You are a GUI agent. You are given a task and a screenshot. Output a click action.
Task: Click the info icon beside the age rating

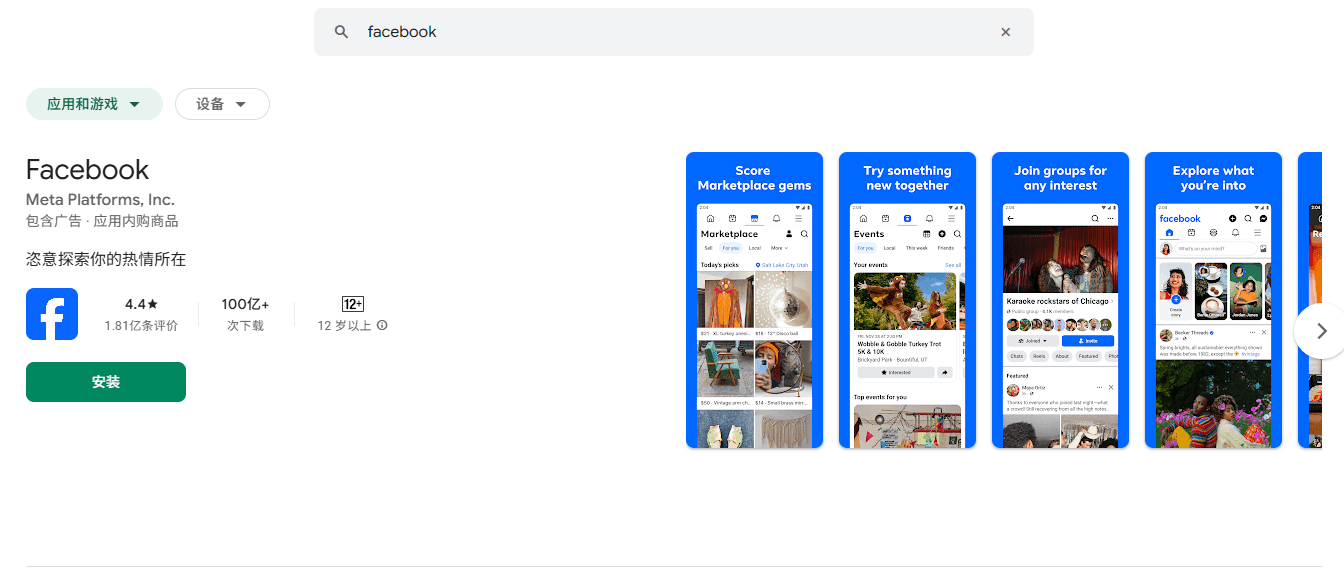click(381, 325)
